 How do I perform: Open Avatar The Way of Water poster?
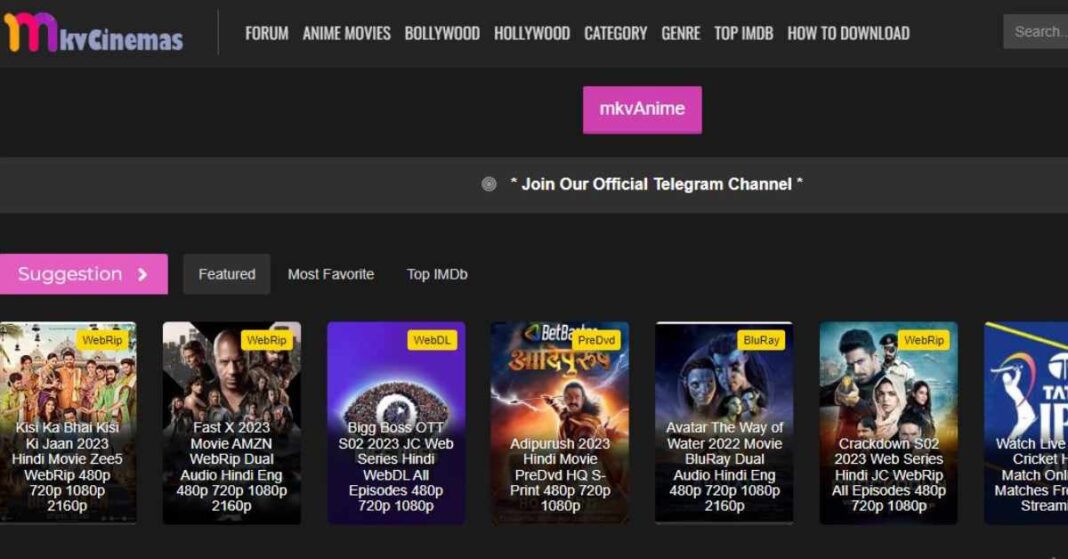pos(724,423)
